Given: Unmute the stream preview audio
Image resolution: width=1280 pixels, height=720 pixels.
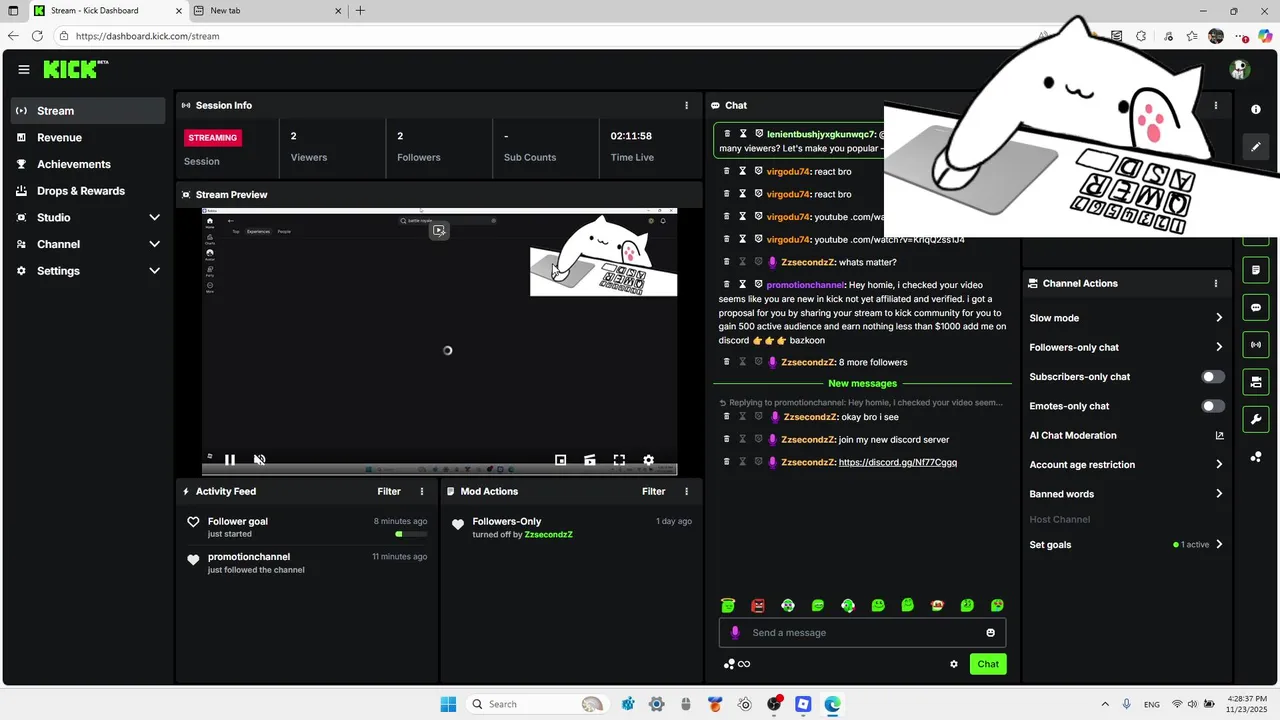Looking at the screenshot, I should pos(259,460).
